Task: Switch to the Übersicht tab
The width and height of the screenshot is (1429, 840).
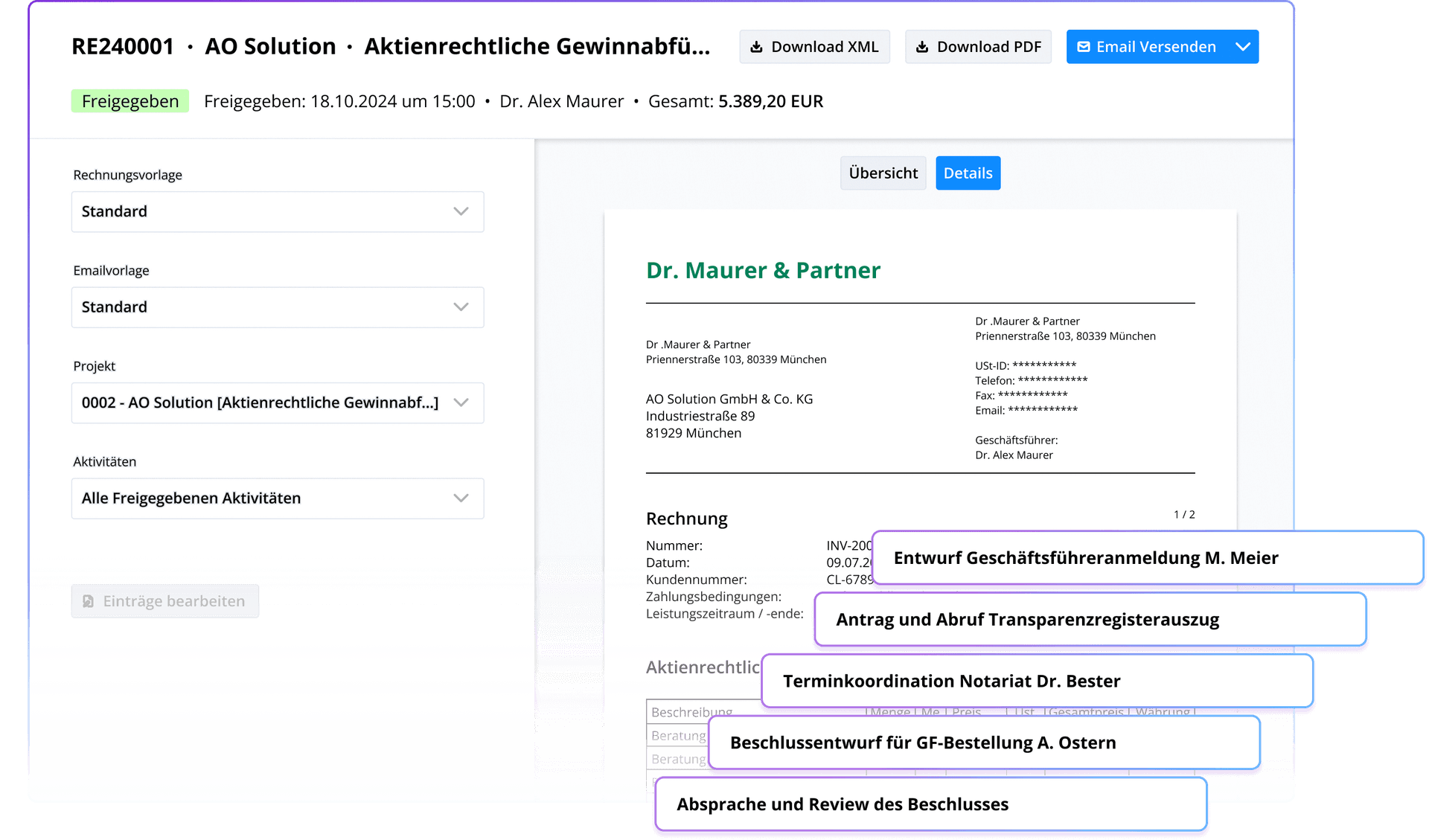Action: [884, 173]
